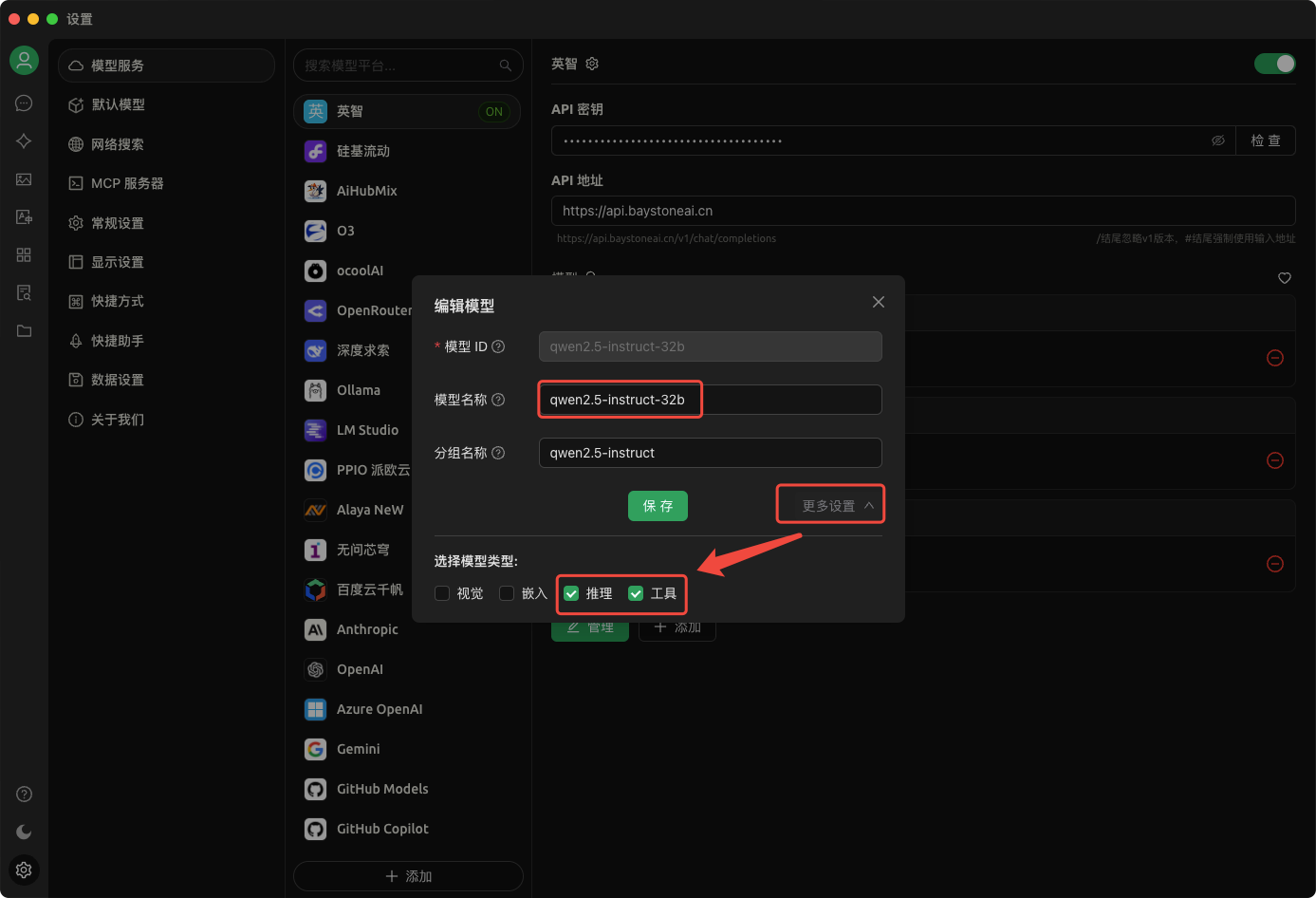Open the knowledge base sidebar icon
The height and width of the screenshot is (898, 1316).
tap(24, 293)
